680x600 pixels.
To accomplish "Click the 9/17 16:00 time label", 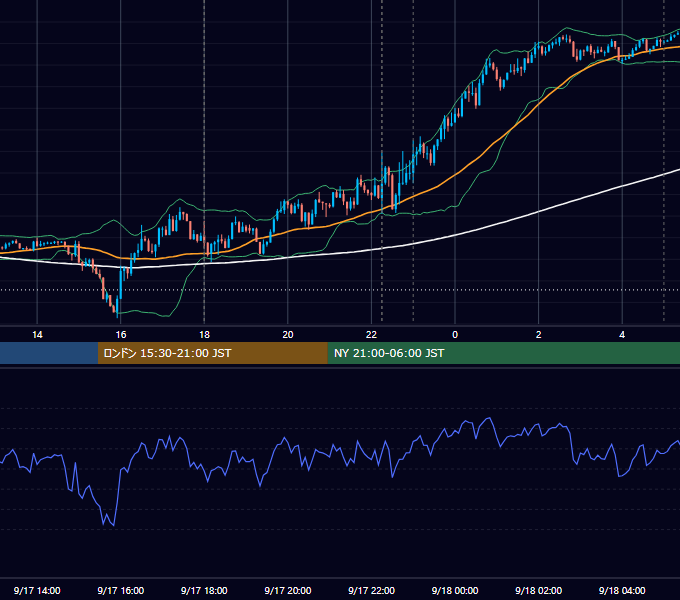I will pyautogui.click(x=121, y=590).
